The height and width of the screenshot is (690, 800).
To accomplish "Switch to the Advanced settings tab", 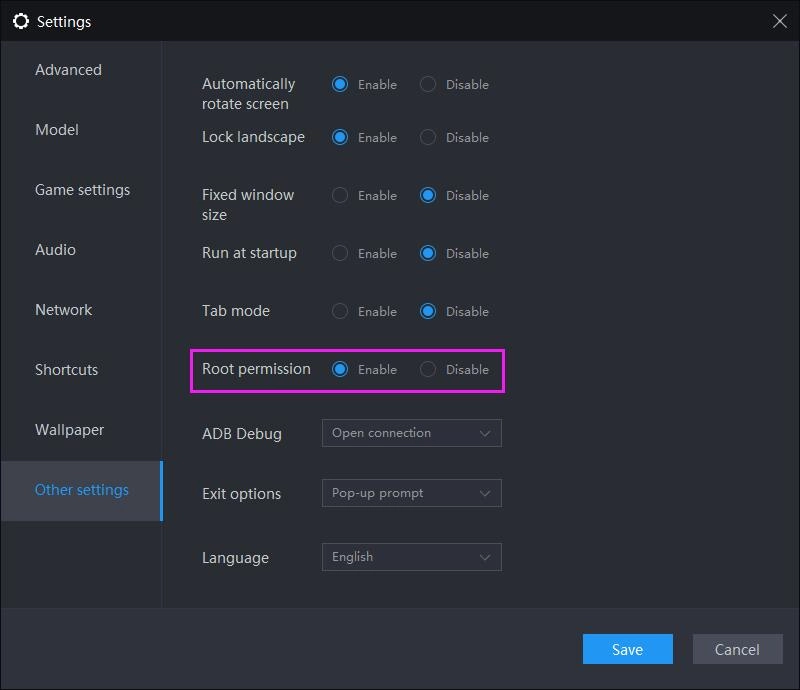I will [68, 70].
